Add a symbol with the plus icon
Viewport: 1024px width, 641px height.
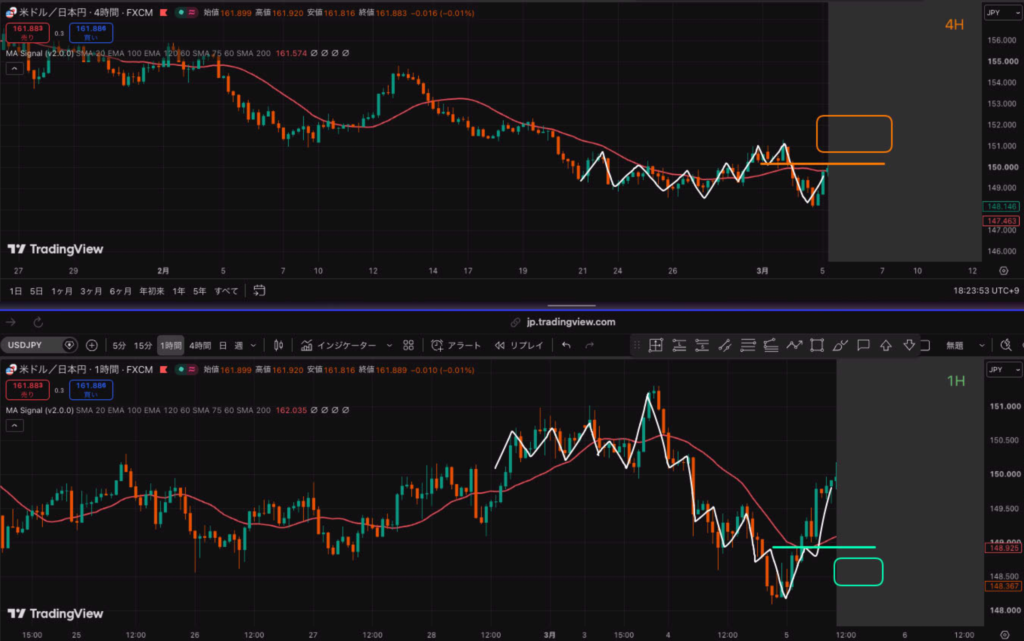[91, 345]
